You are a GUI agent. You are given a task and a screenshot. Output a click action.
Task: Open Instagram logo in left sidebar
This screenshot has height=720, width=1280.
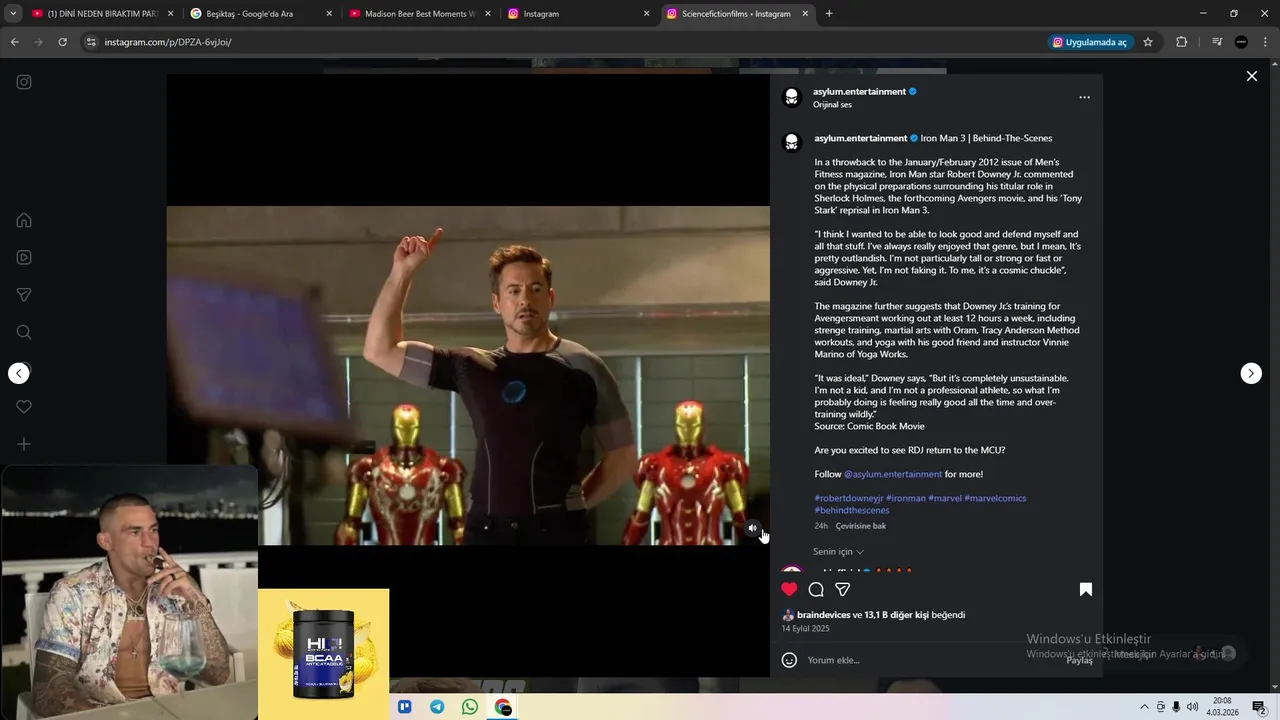pyautogui.click(x=24, y=82)
